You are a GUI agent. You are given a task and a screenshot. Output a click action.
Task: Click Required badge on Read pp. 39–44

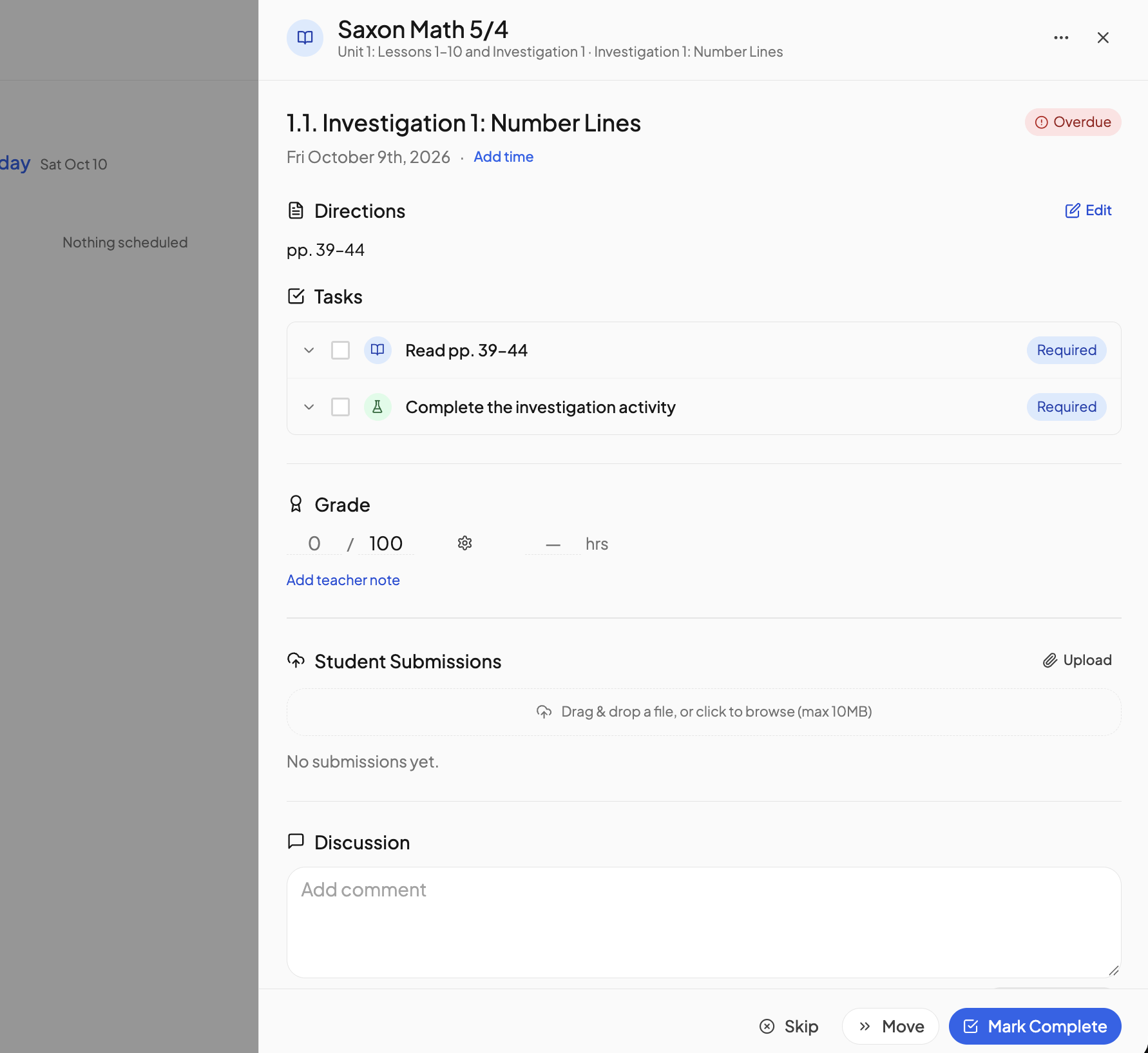[1066, 350]
